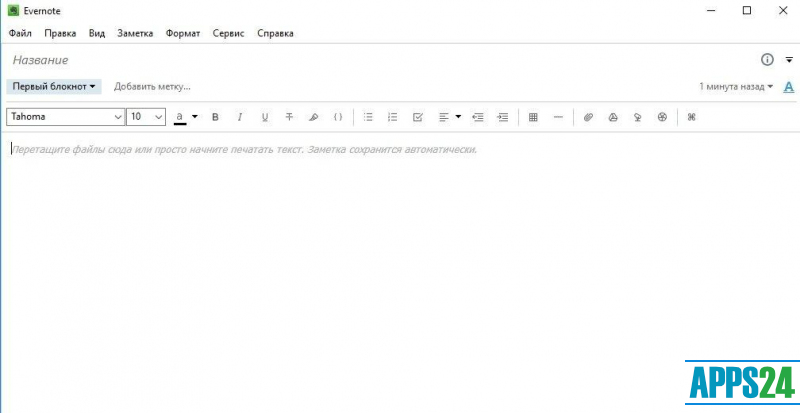Toggle italic text style
Image resolution: width=800 pixels, height=413 pixels.
[x=240, y=117]
